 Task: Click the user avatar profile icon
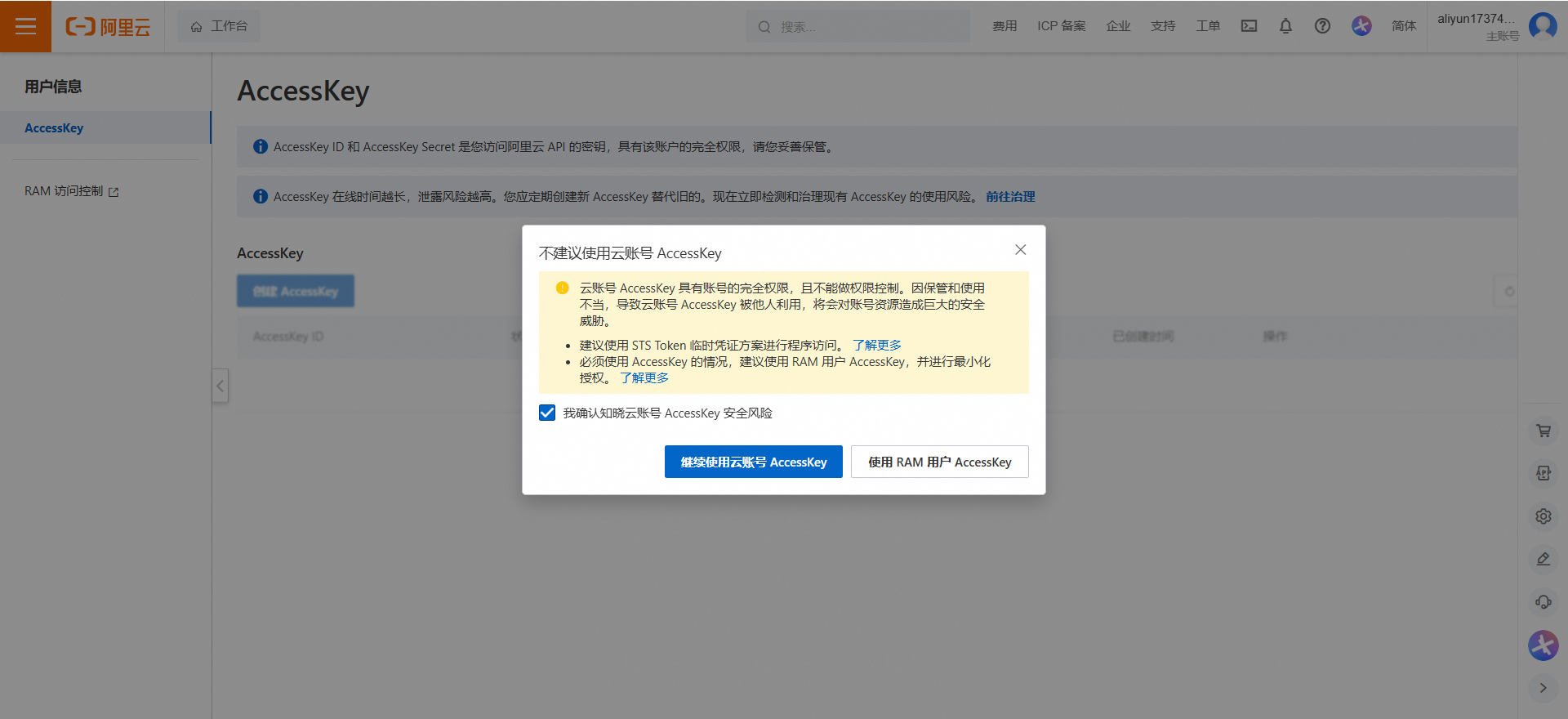[x=1543, y=26]
